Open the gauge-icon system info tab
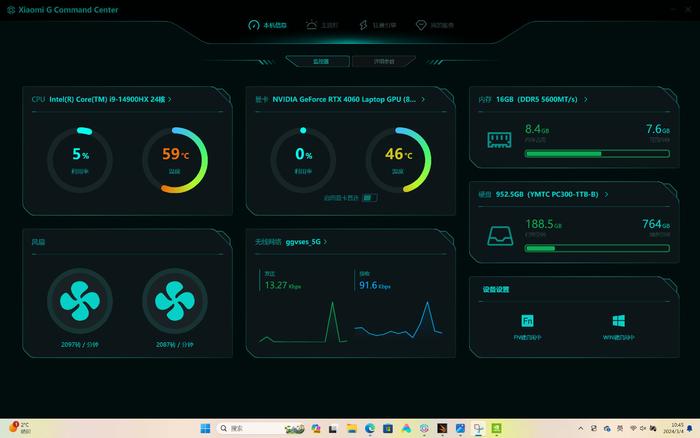Viewport: 700px width, 438px height. pyautogui.click(x=267, y=25)
